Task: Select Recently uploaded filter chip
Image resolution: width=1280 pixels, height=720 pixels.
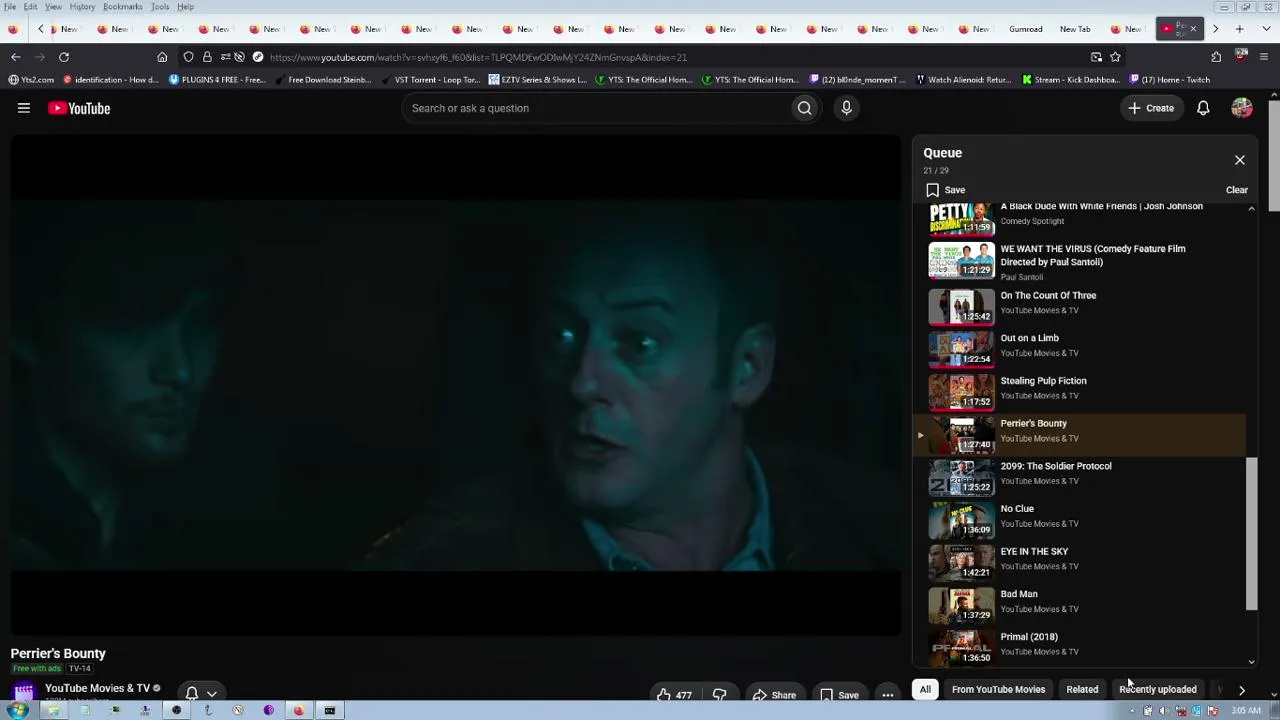Action: pos(1158,689)
